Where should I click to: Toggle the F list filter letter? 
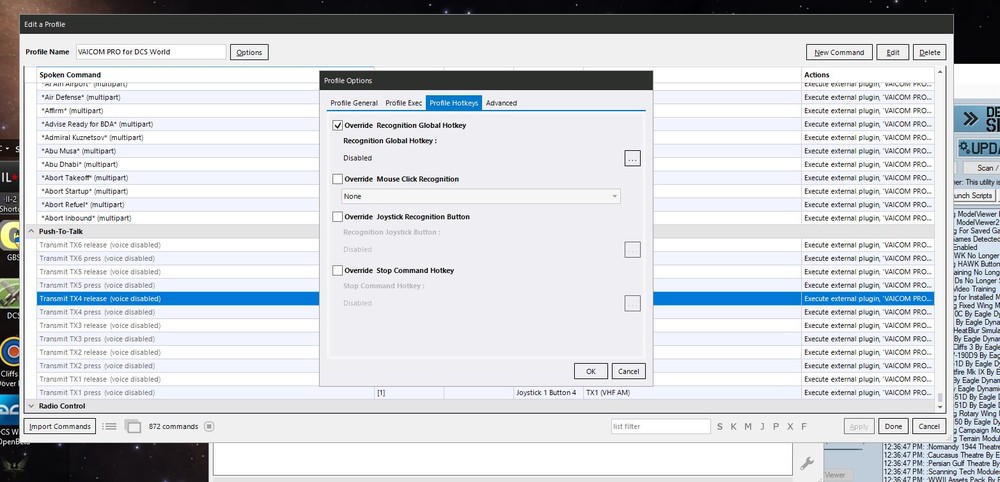click(x=804, y=427)
